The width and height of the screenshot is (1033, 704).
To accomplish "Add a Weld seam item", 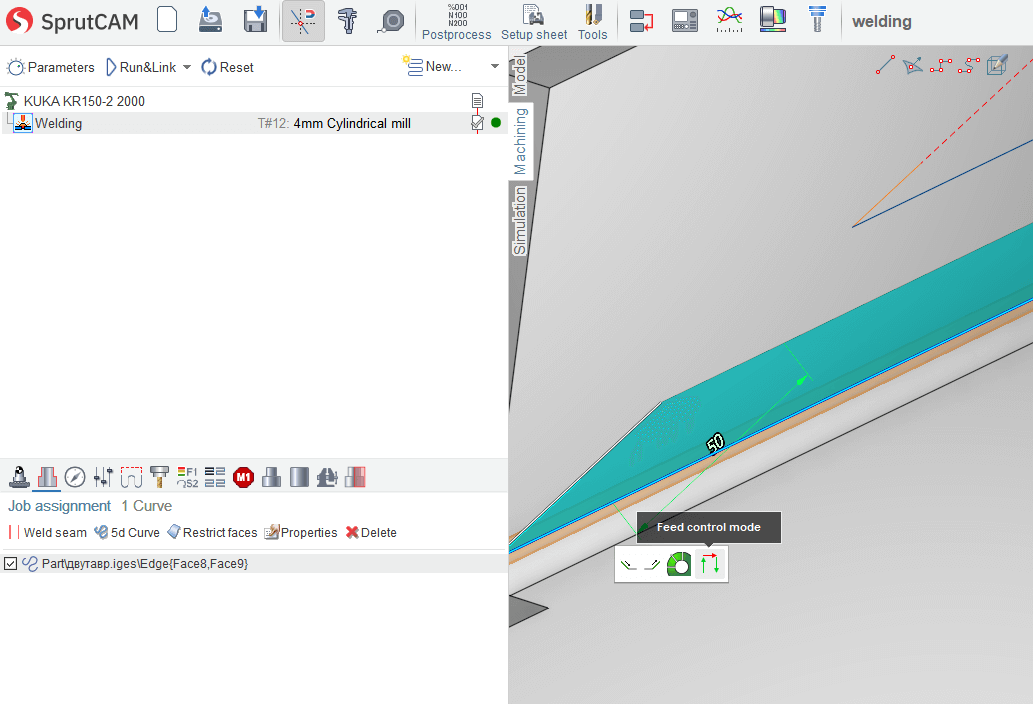I will (x=47, y=532).
